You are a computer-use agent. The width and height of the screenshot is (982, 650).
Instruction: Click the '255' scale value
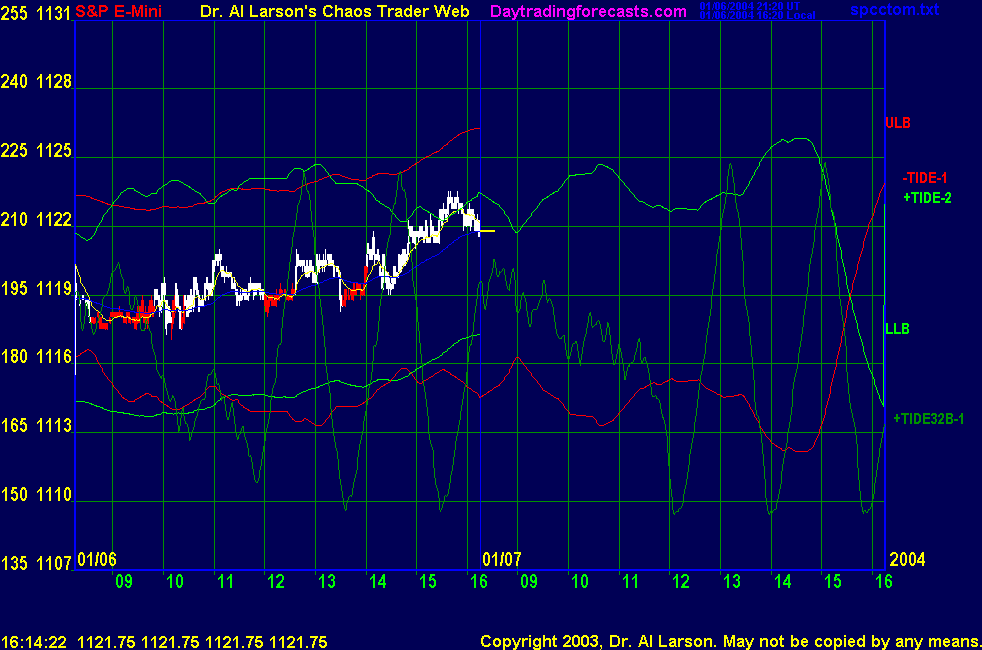click(x=14, y=13)
